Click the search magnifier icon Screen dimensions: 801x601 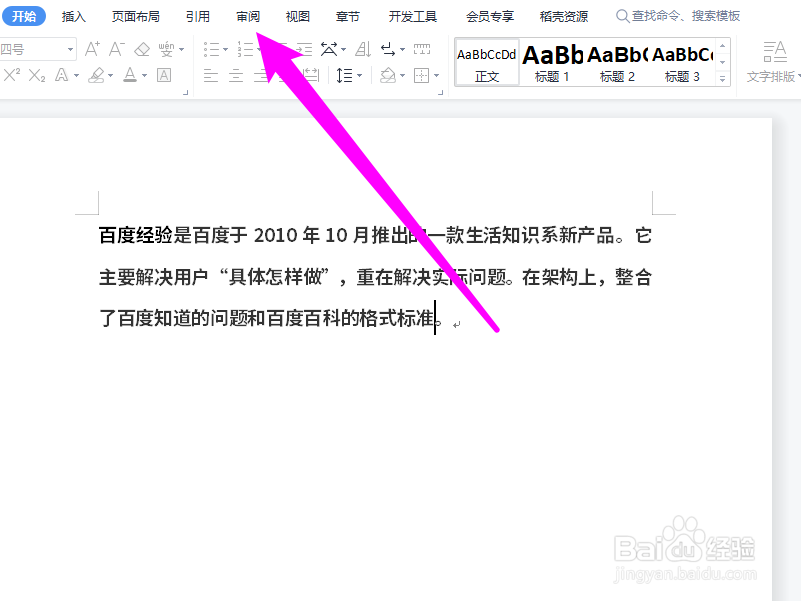tap(622, 16)
